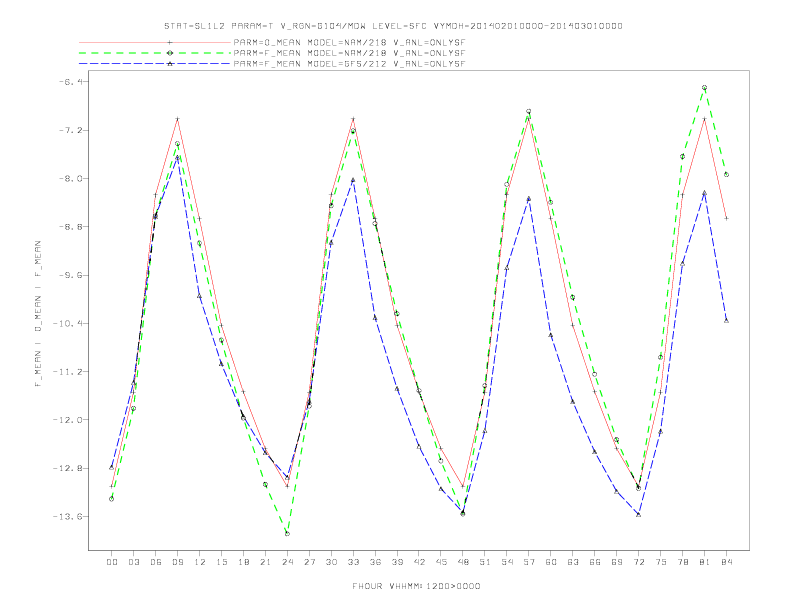
Task: Select legend entry PARM=O_MEAN MODEL=NAM/218
Action: 349,42
